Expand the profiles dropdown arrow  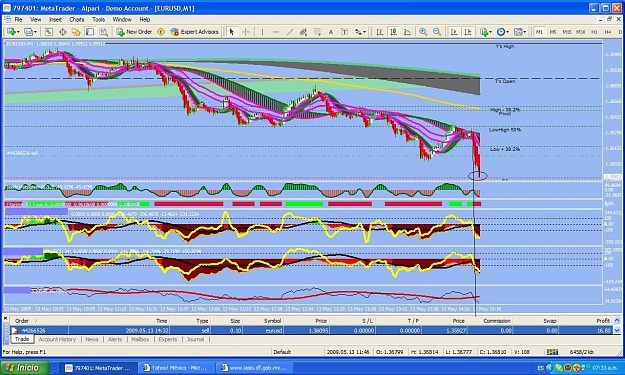point(35,32)
